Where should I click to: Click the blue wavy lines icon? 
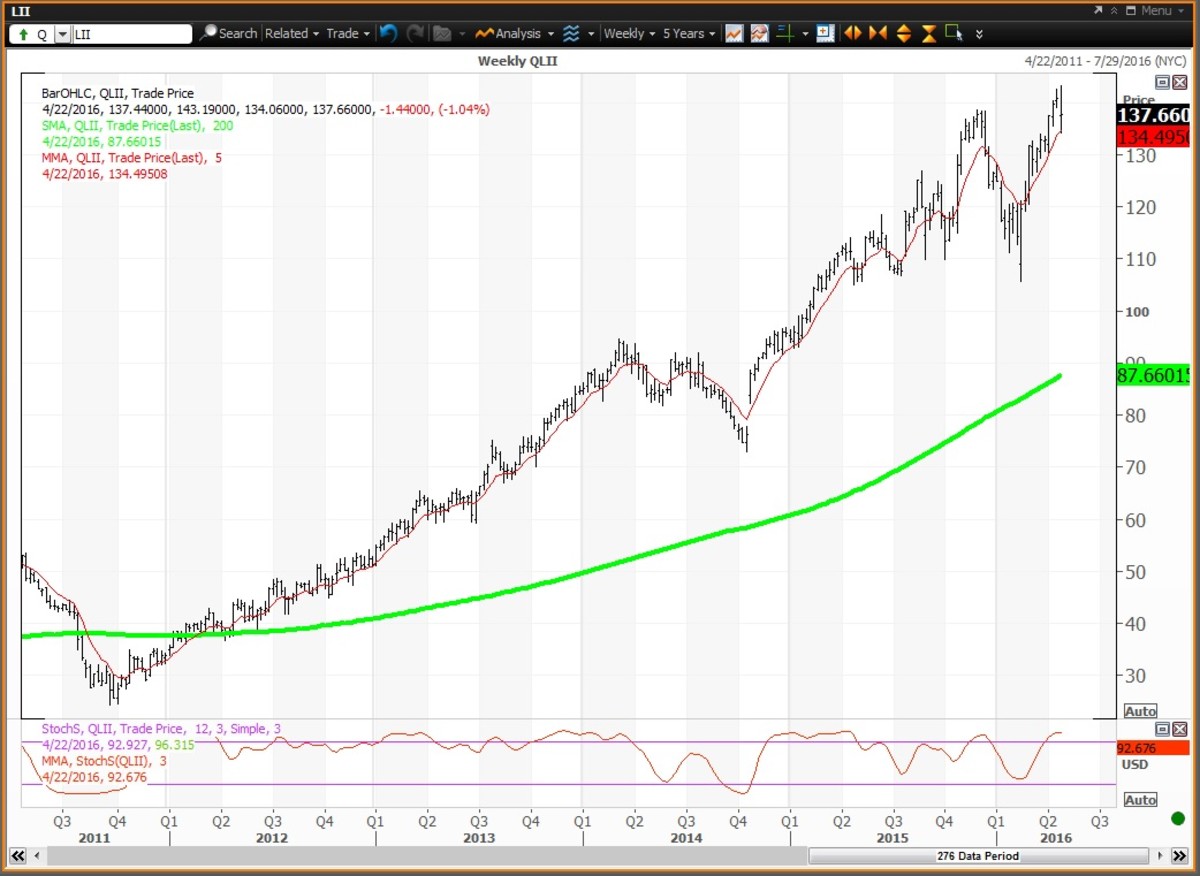point(571,33)
